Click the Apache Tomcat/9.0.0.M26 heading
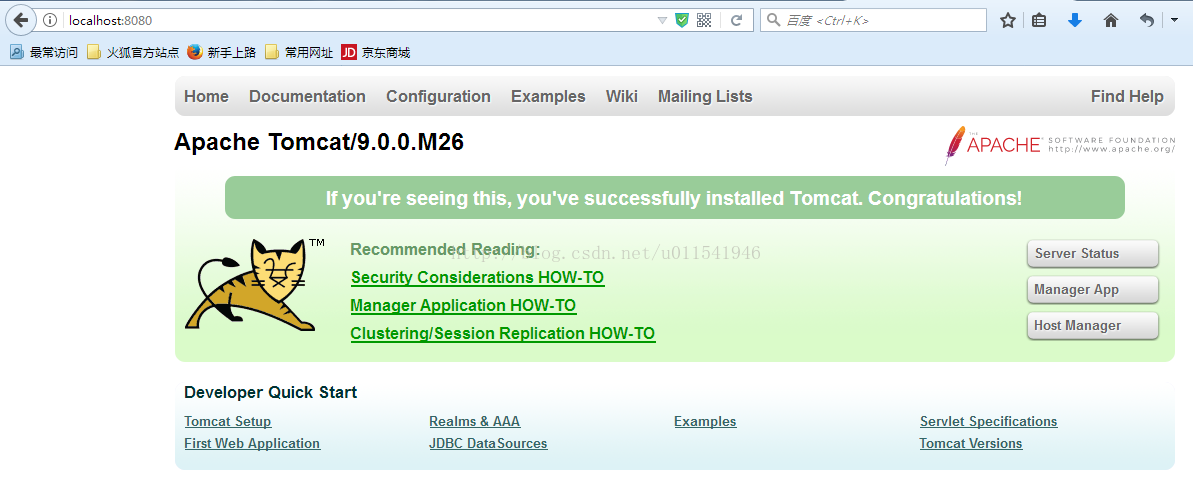 coord(319,142)
